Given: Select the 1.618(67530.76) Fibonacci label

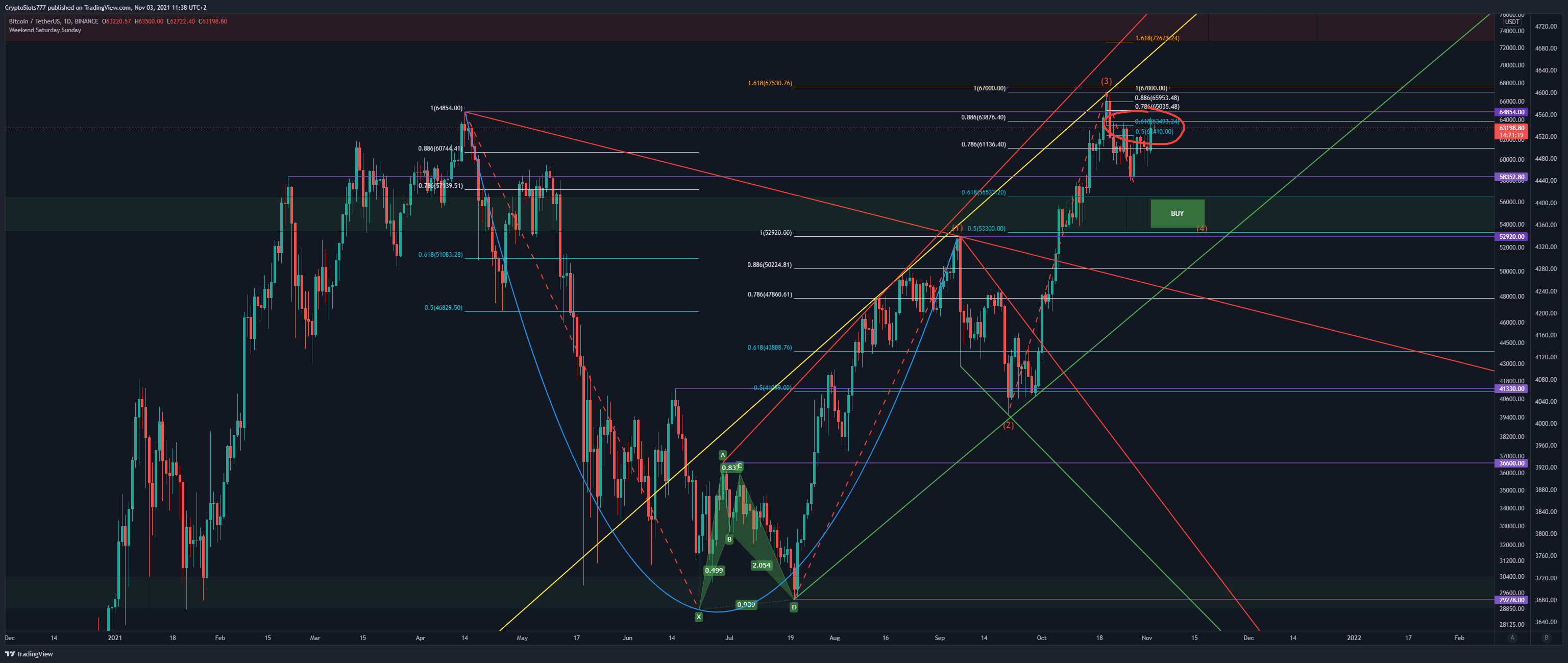Looking at the screenshot, I should click(x=770, y=83).
